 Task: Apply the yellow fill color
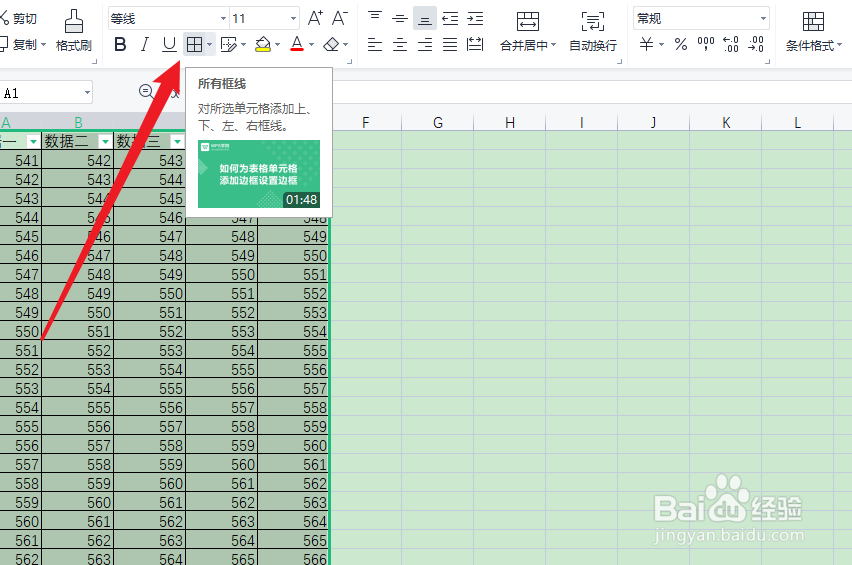pyautogui.click(x=263, y=45)
